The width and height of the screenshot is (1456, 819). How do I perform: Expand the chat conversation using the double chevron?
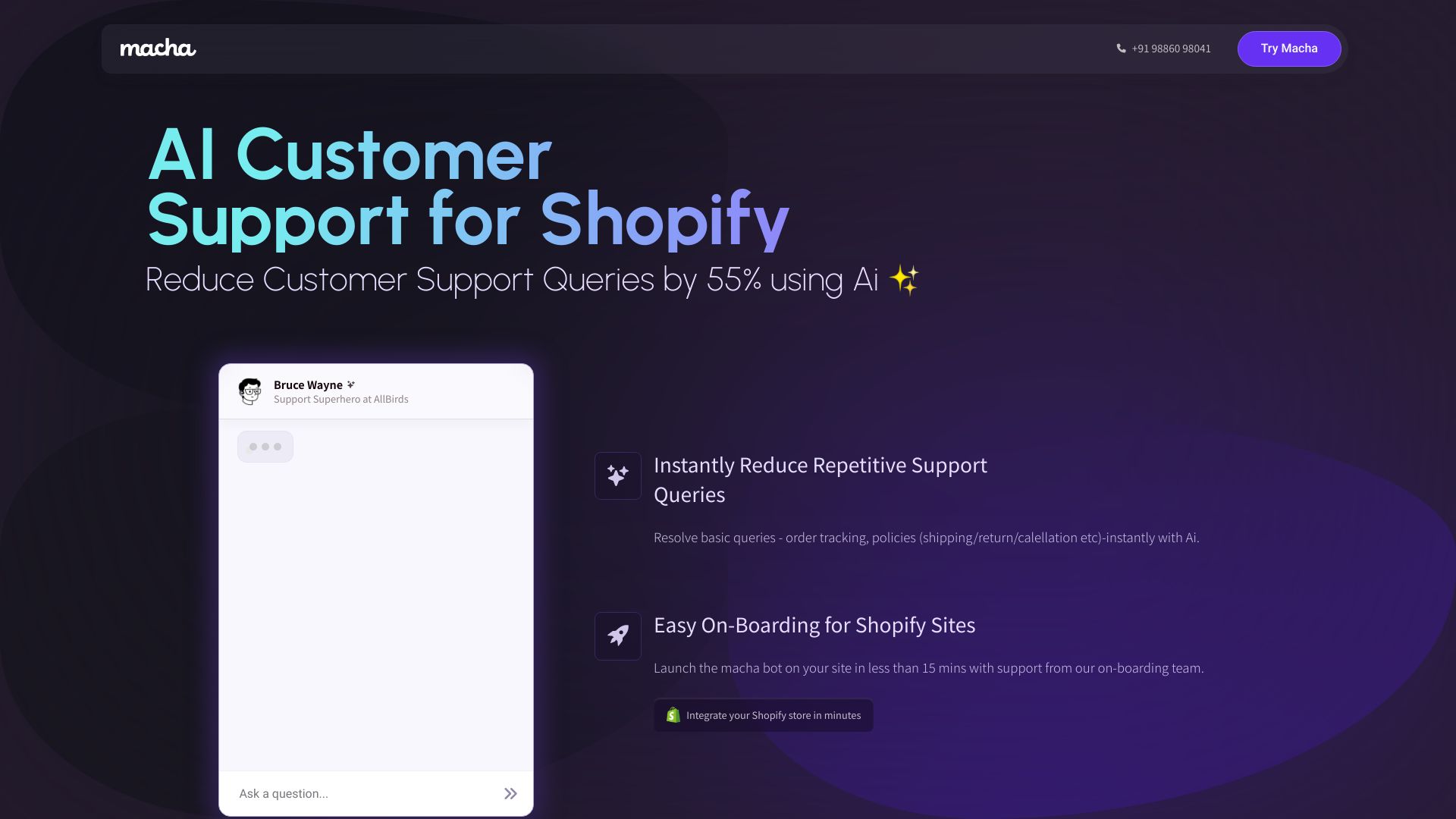[x=510, y=793]
